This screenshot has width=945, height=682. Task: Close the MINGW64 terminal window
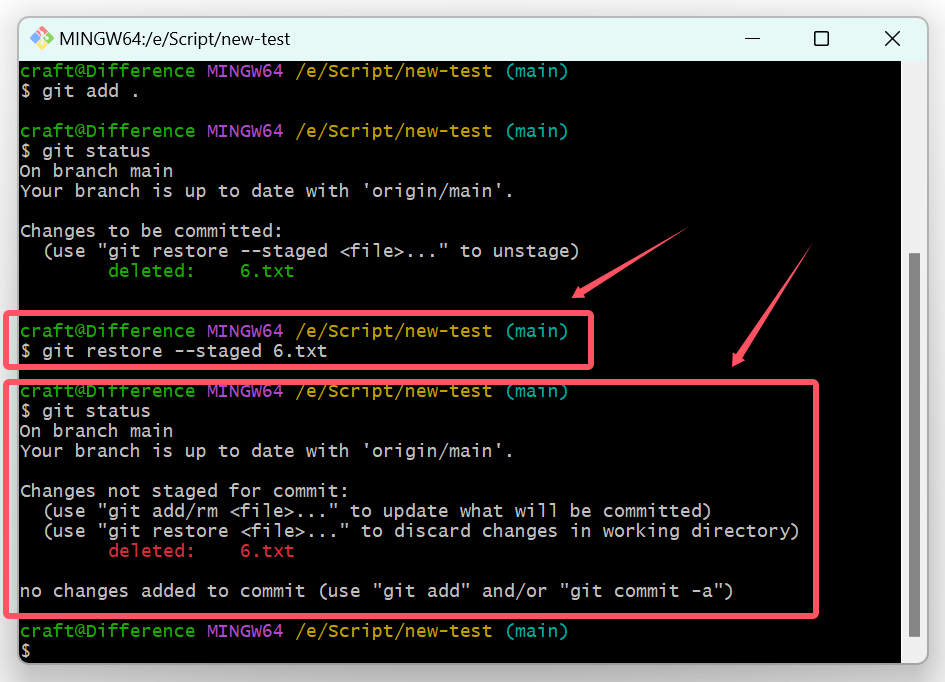tap(892, 39)
